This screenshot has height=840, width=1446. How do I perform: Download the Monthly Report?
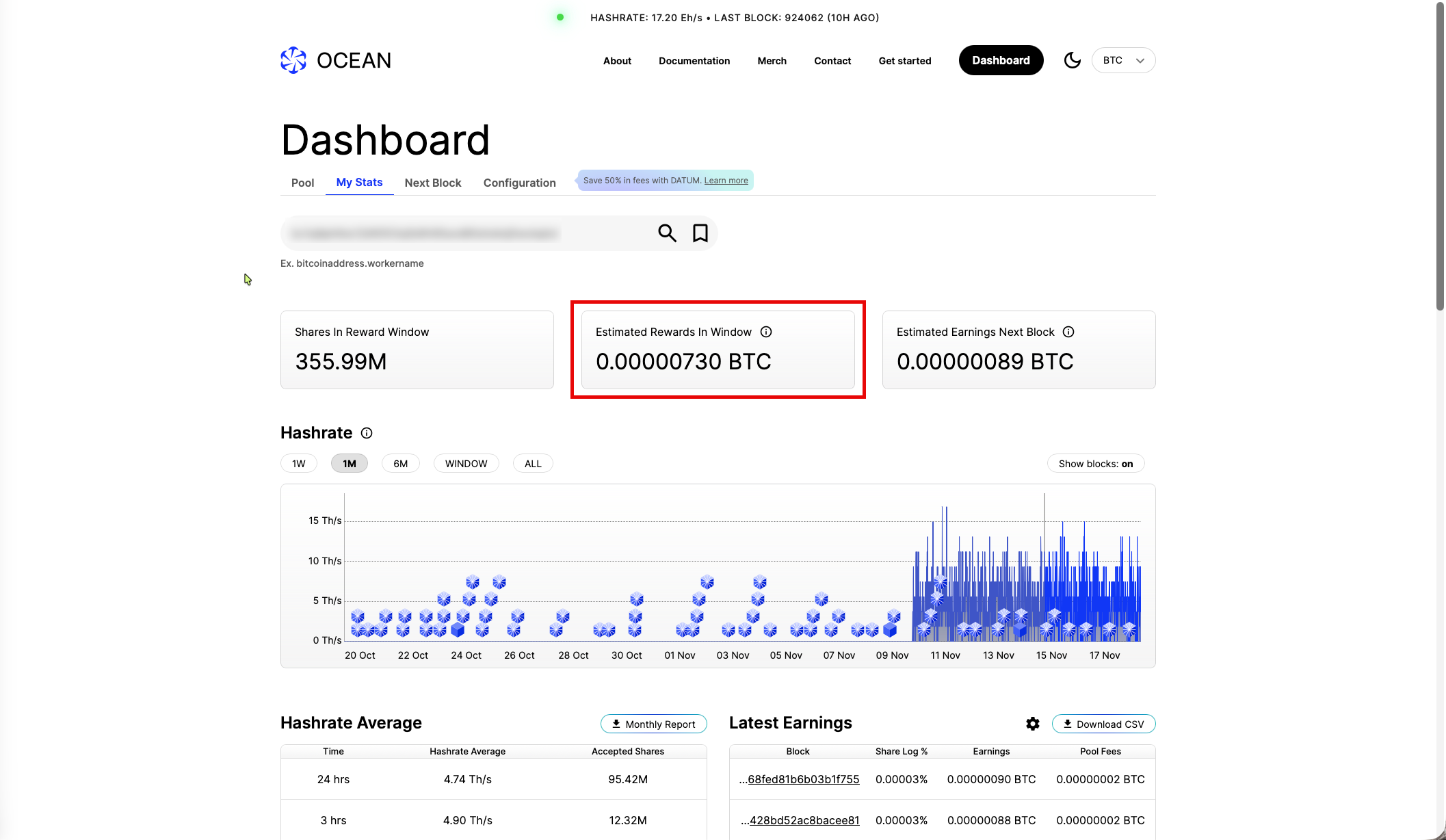coord(653,724)
